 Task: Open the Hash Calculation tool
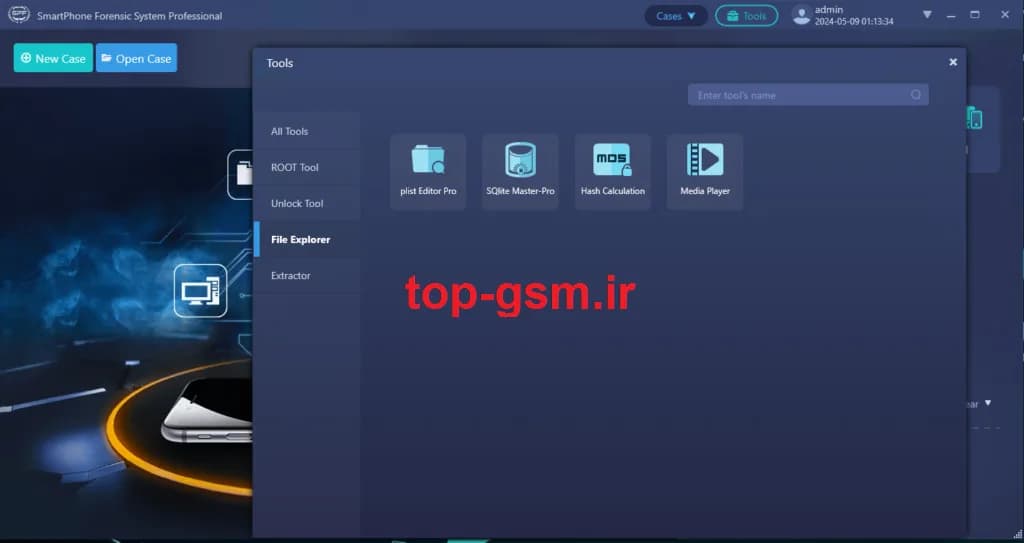pyautogui.click(x=613, y=171)
